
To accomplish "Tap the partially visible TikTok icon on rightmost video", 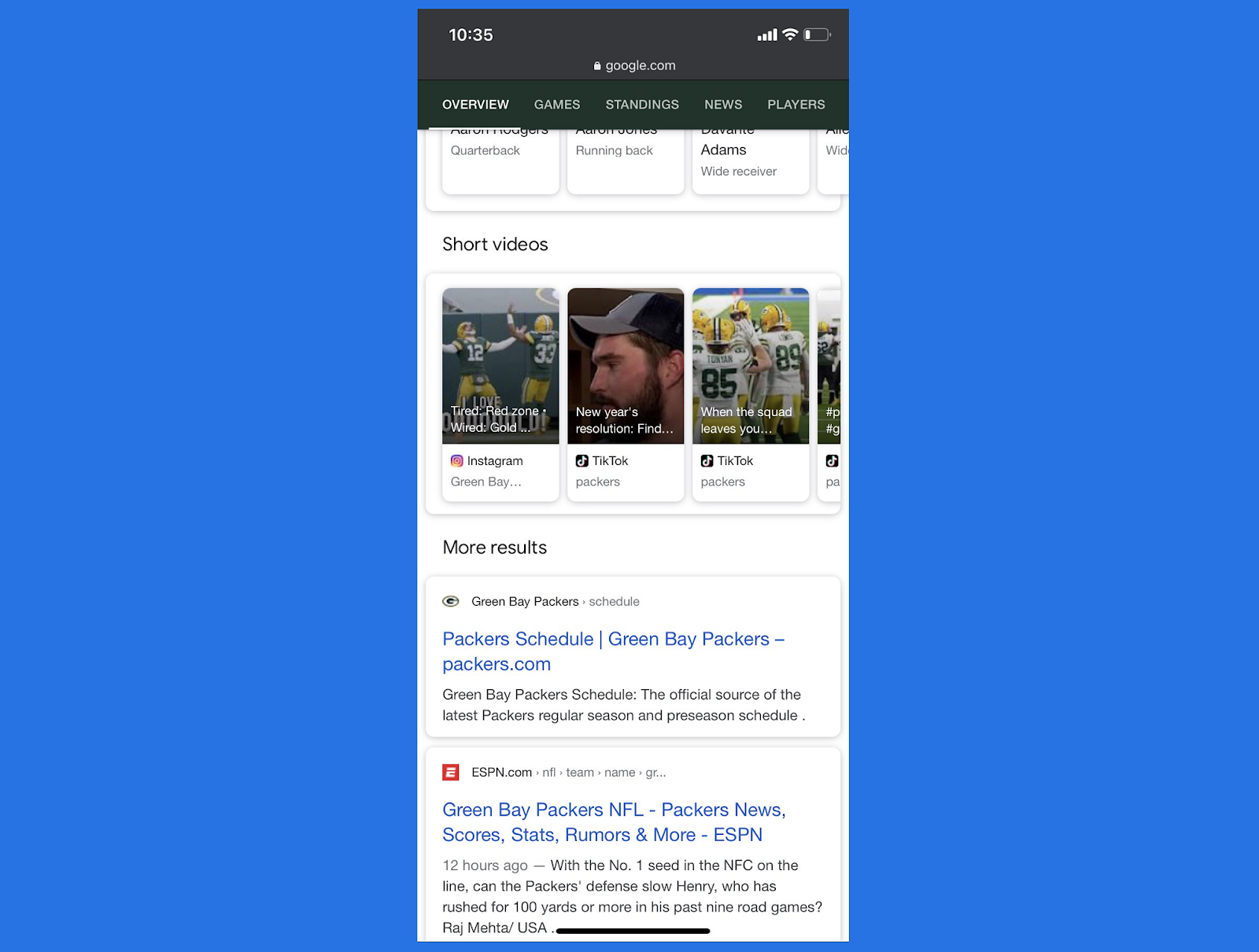I will 831,461.
